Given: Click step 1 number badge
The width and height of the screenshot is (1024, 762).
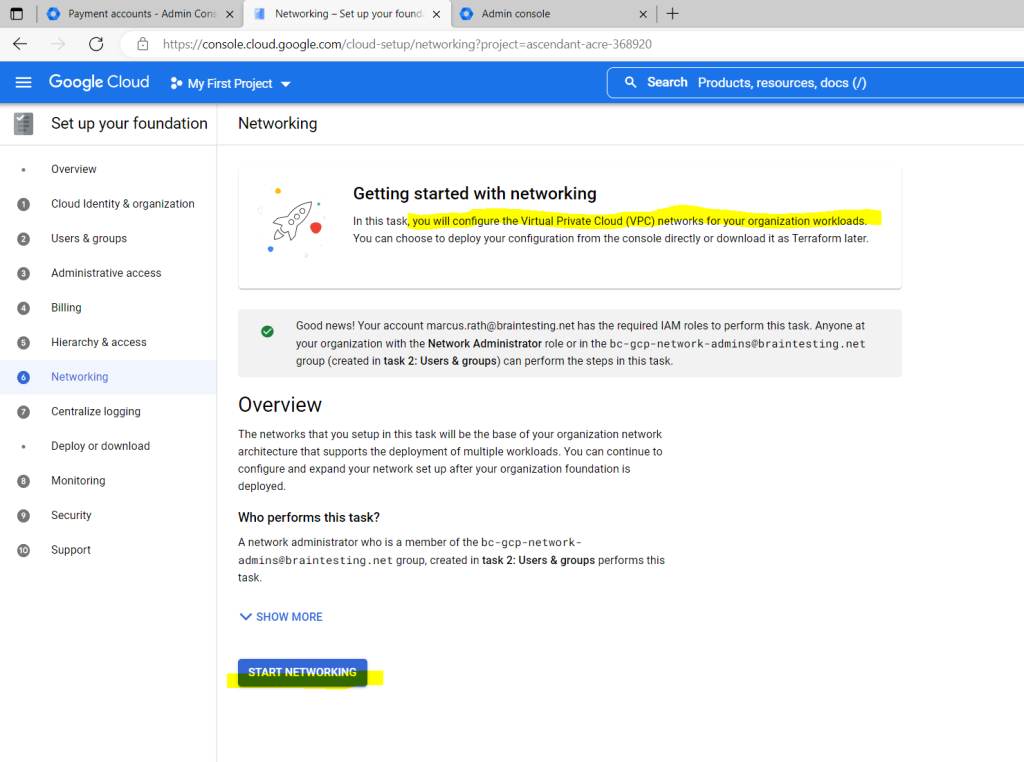Looking at the screenshot, I should tap(24, 204).
